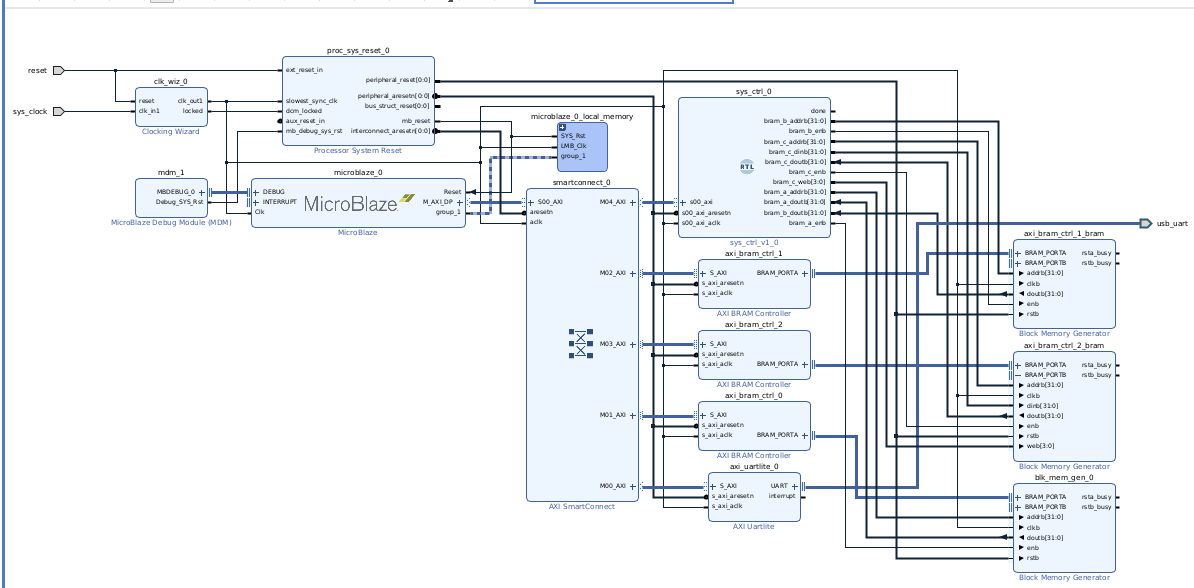
Task: Select the proc_sys_reset_0 block
Action: [358, 100]
